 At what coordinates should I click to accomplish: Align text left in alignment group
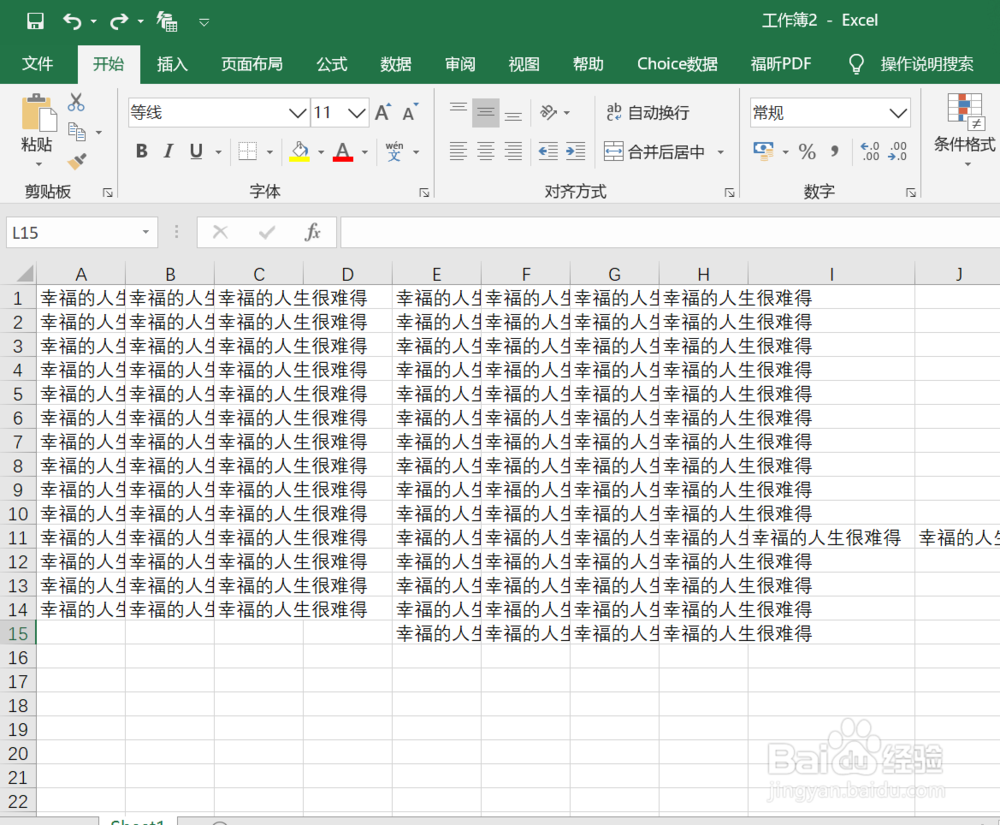click(458, 151)
